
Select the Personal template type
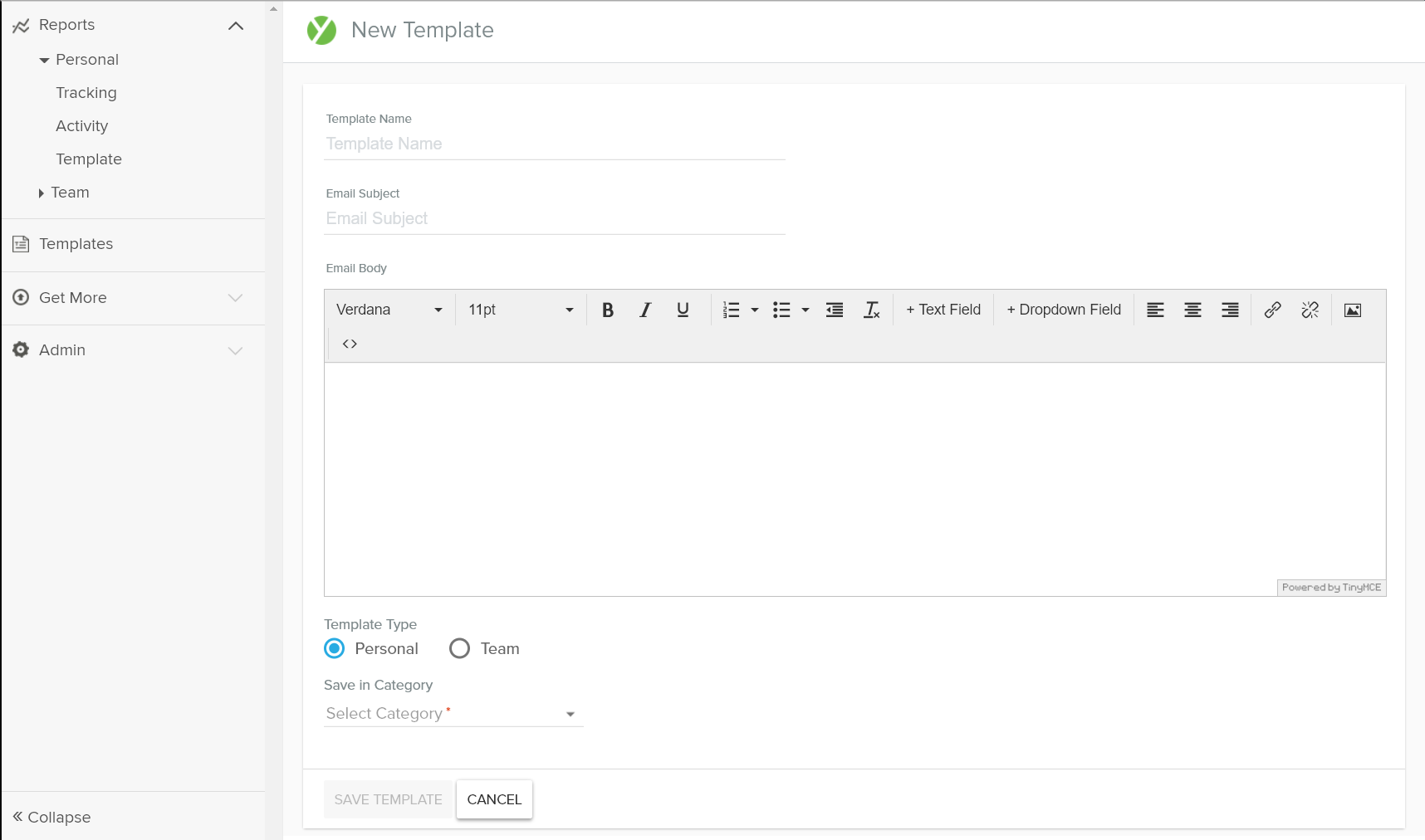point(335,648)
